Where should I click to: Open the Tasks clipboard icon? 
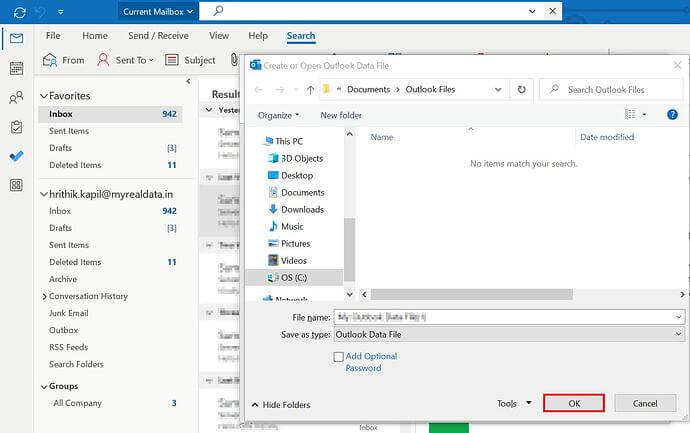pyautogui.click(x=15, y=127)
